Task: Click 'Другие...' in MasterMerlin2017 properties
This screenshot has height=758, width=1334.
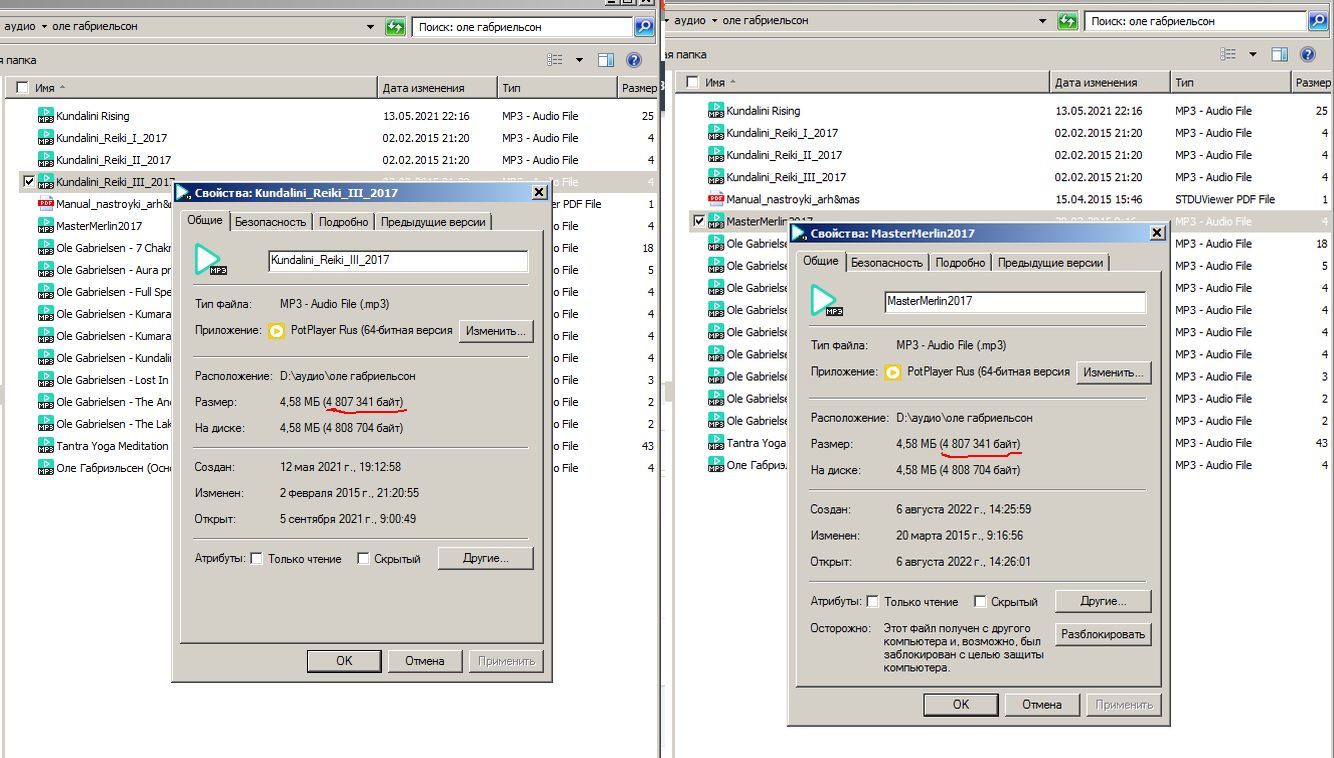Action: pos(1103,601)
